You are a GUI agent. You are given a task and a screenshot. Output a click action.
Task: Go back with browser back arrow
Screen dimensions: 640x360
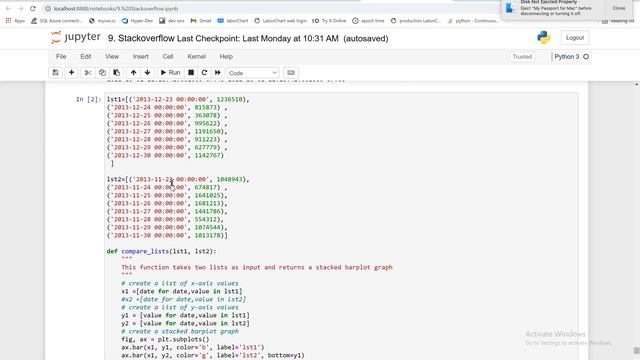point(8,9)
